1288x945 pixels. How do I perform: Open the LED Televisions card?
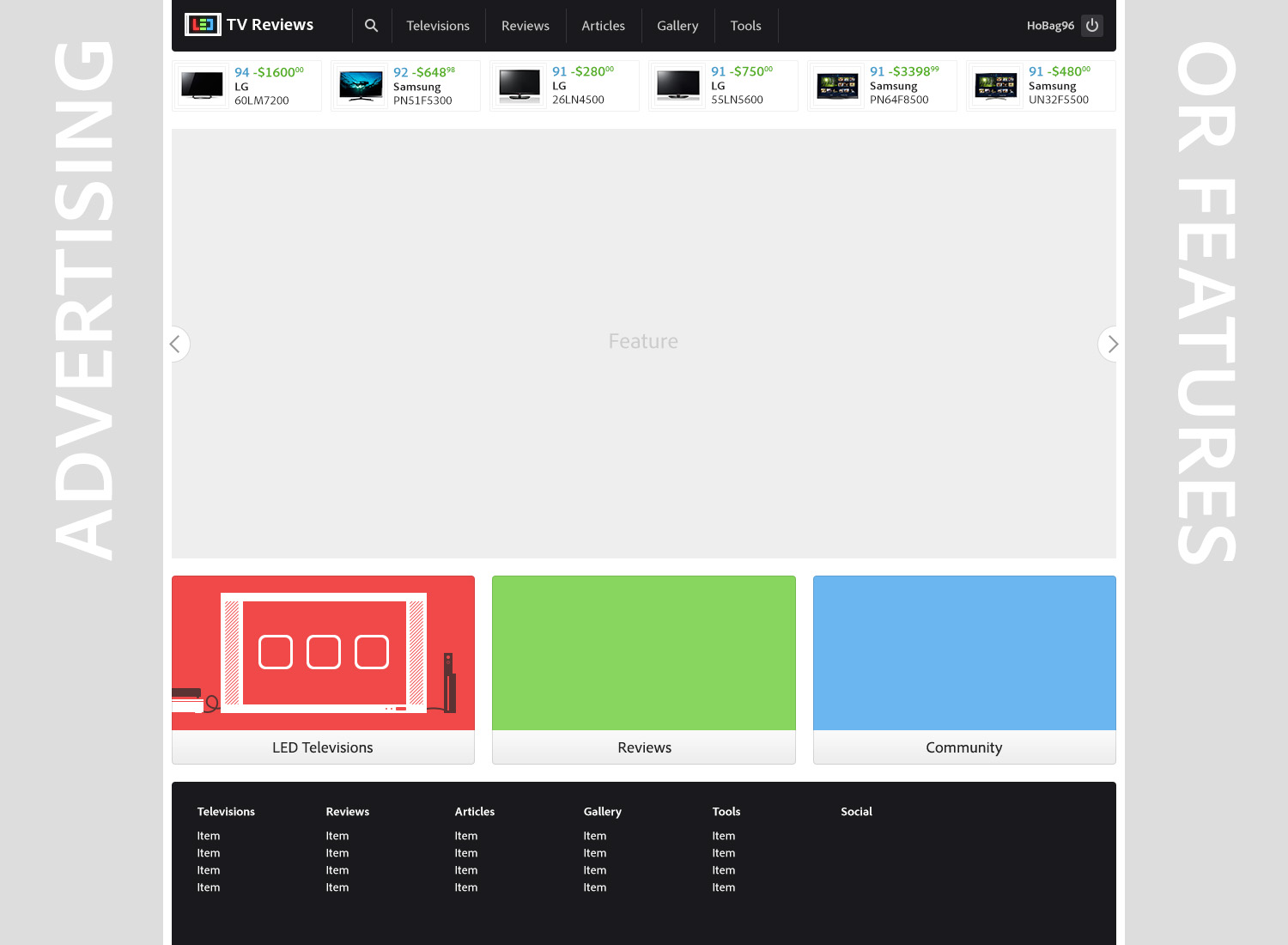tap(323, 669)
